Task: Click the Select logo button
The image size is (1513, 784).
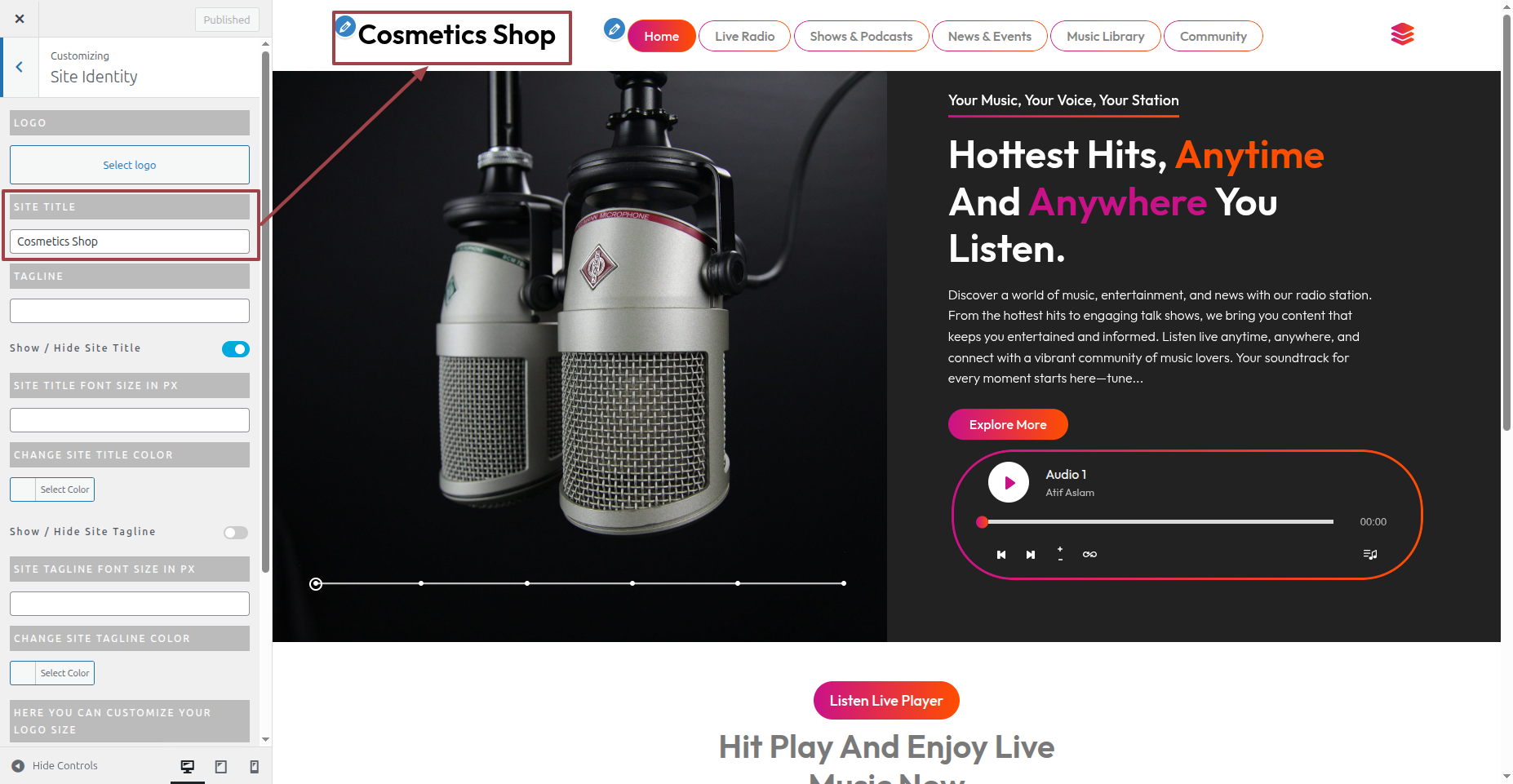Action: tap(130, 165)
